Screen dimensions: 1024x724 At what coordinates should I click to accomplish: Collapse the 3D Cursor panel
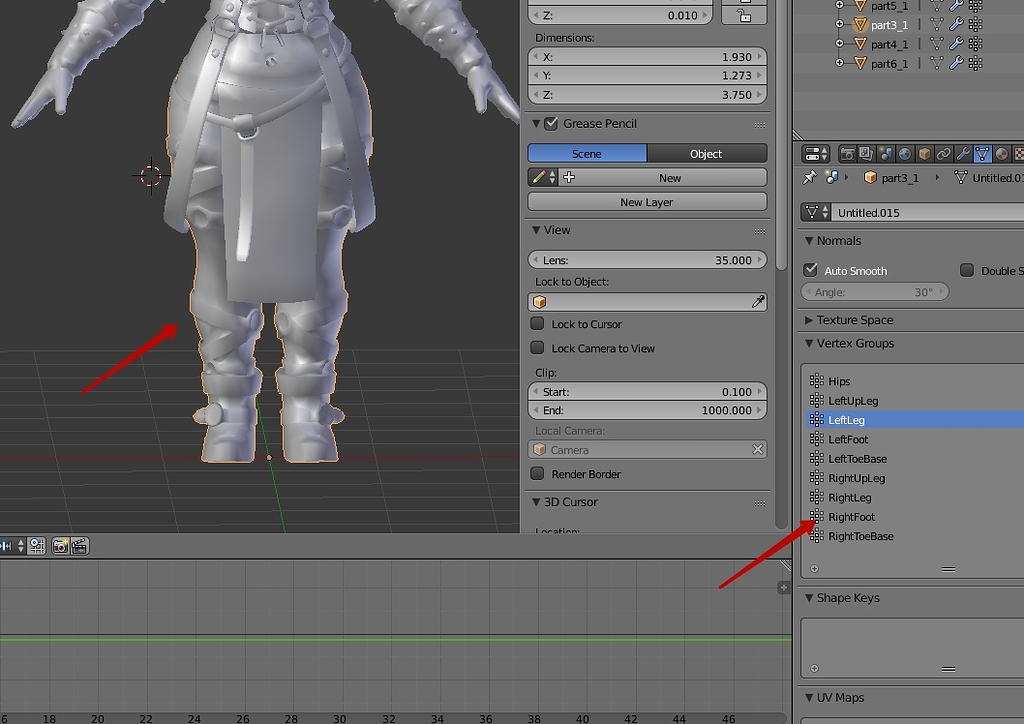[x=536, y=502]
